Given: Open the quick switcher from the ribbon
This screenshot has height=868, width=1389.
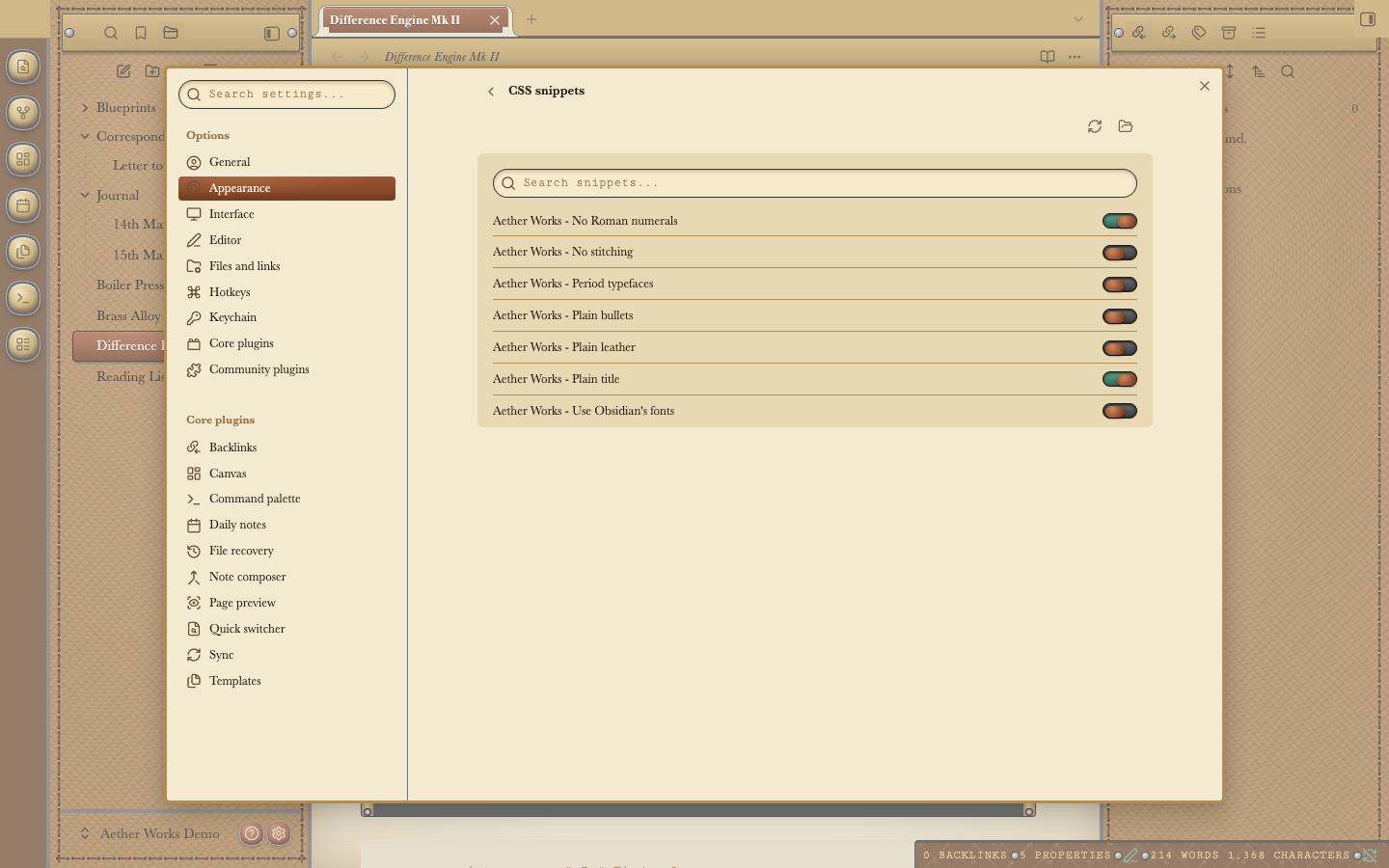Looking at the screenshot, I should 23,67.
